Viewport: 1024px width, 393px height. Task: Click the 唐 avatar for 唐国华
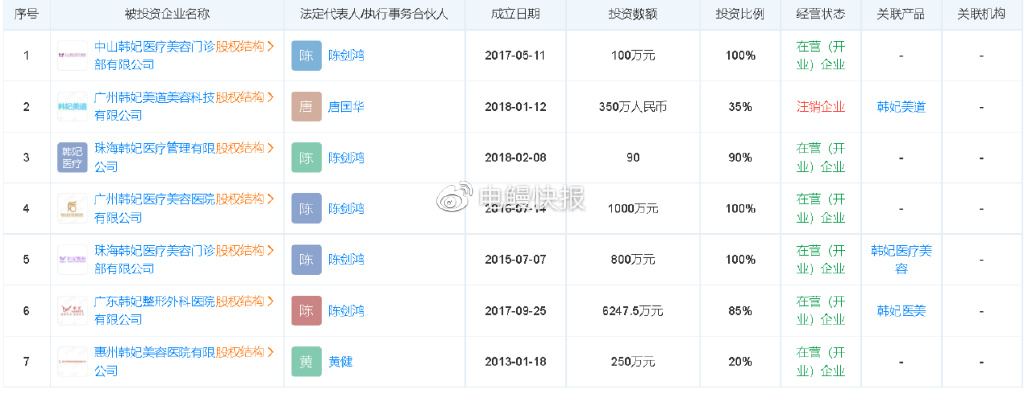(x=306, y=106)
